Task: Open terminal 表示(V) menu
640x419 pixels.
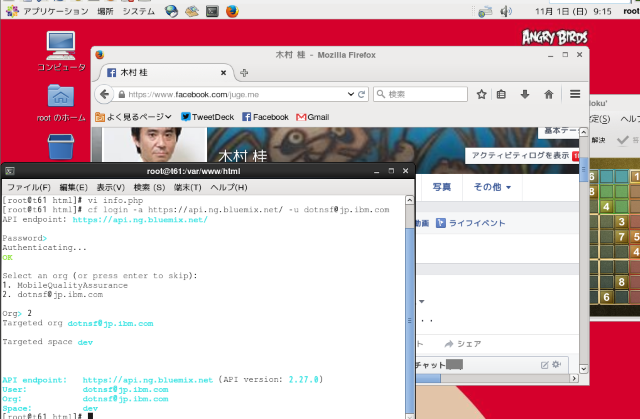Action: pos(111,187)
